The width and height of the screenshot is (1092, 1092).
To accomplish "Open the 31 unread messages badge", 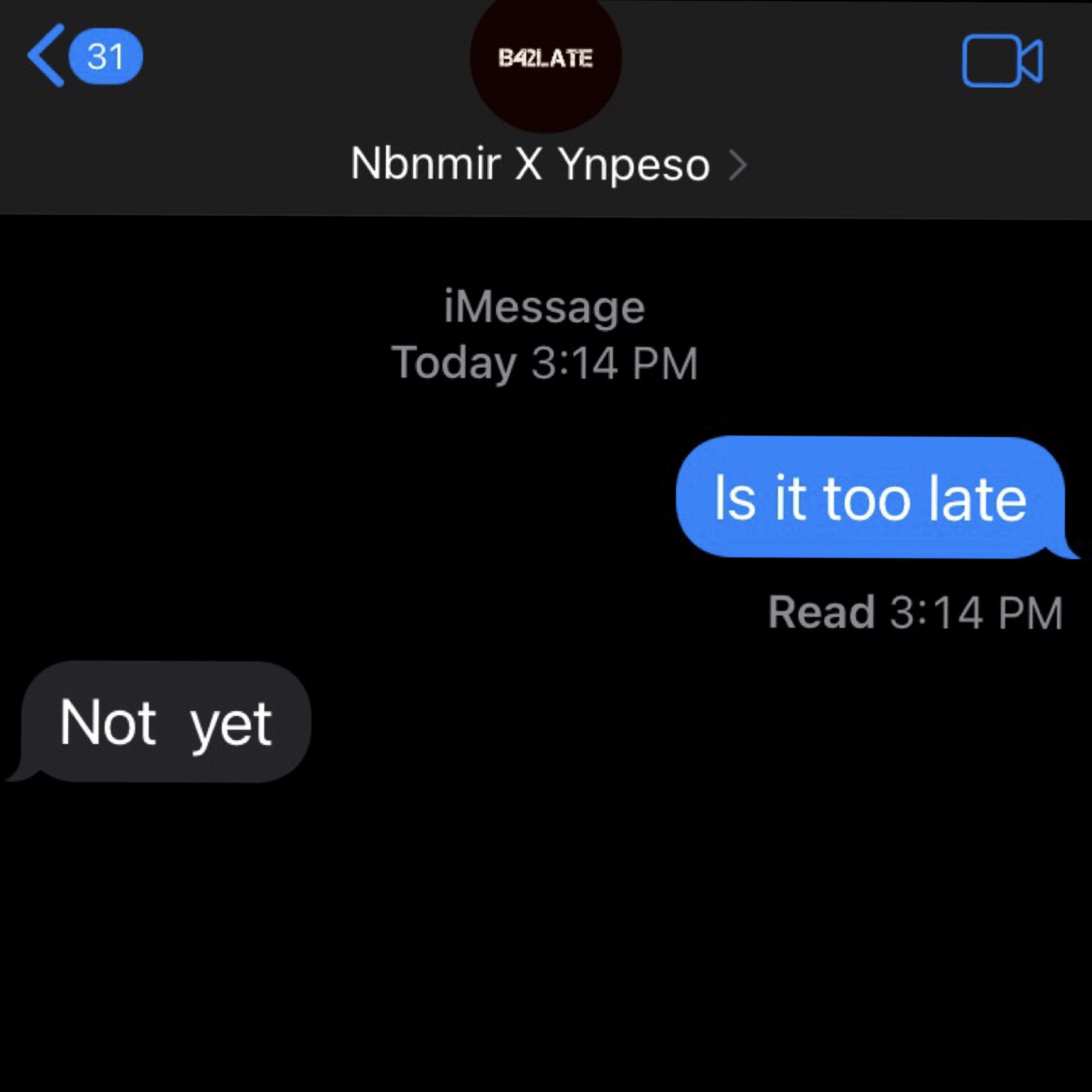I will [106, 56].
